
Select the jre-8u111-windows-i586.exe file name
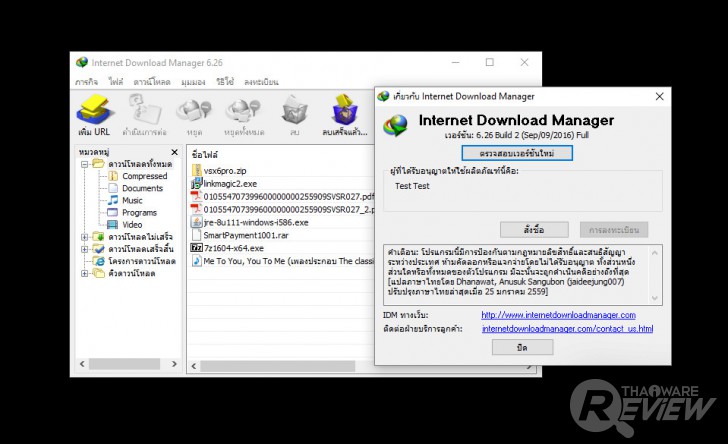pos(256,222)
